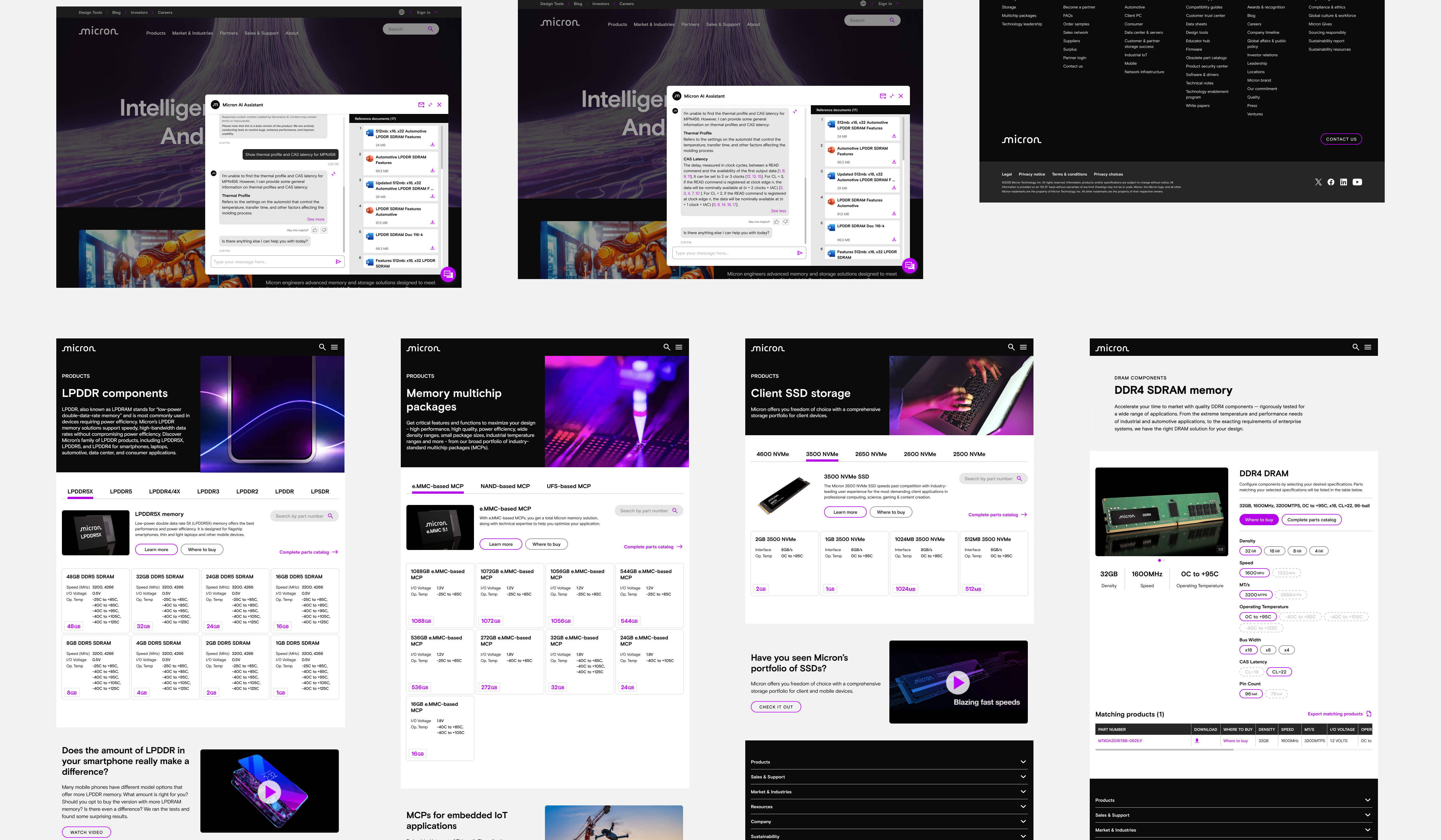The height and width of the screenshot is (840, 1441).
Task: Click the Export matching products file icon
Action: click(1368, 714)
